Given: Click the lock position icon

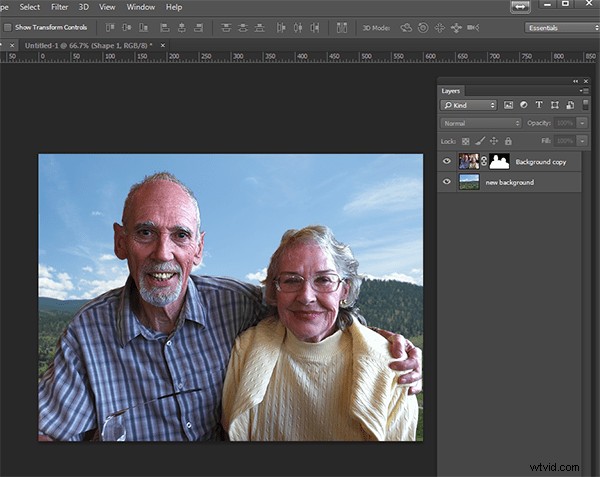Looking at the screenshot, I should coord(494,141).
